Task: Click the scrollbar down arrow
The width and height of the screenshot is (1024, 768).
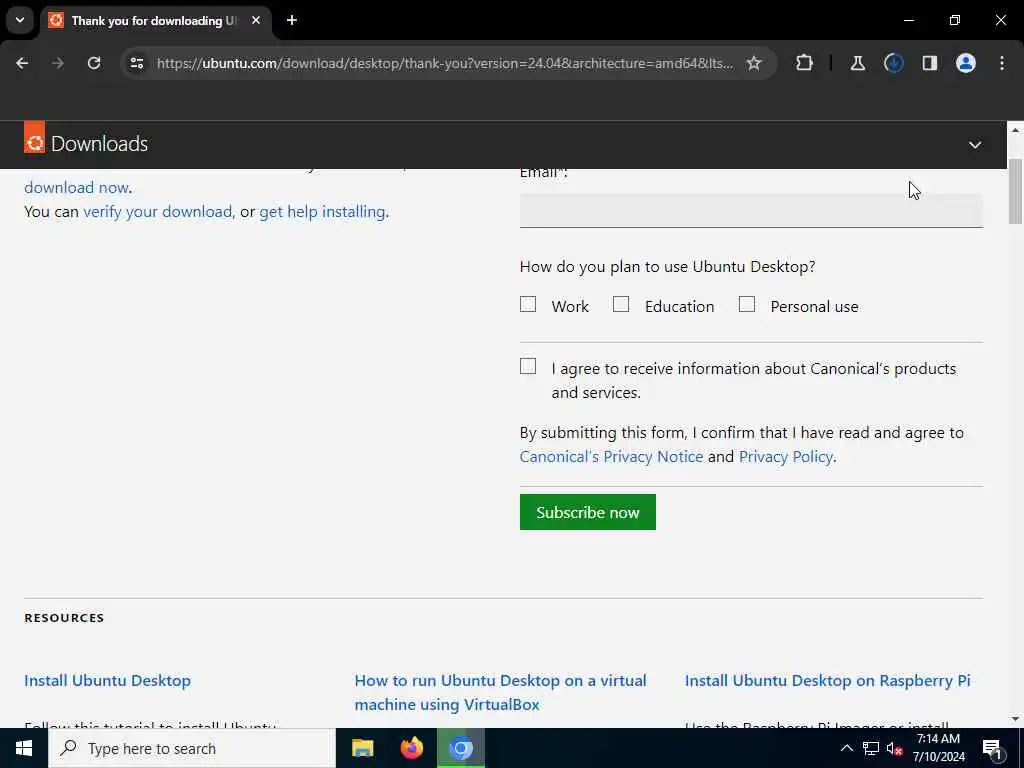Action: coord(1015,719)
